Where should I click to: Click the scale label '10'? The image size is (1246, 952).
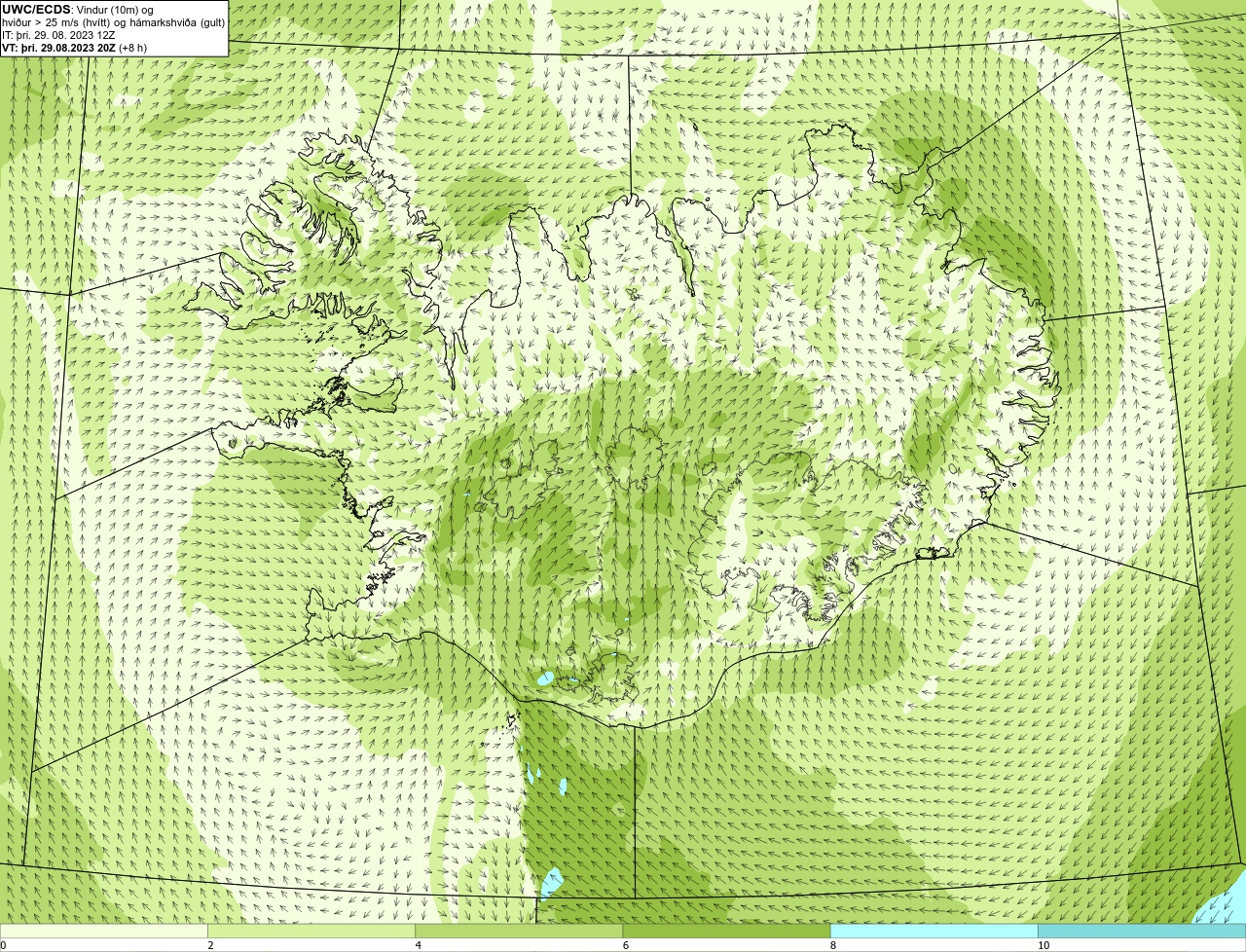pyautogui.click(x=1044, y=945)
